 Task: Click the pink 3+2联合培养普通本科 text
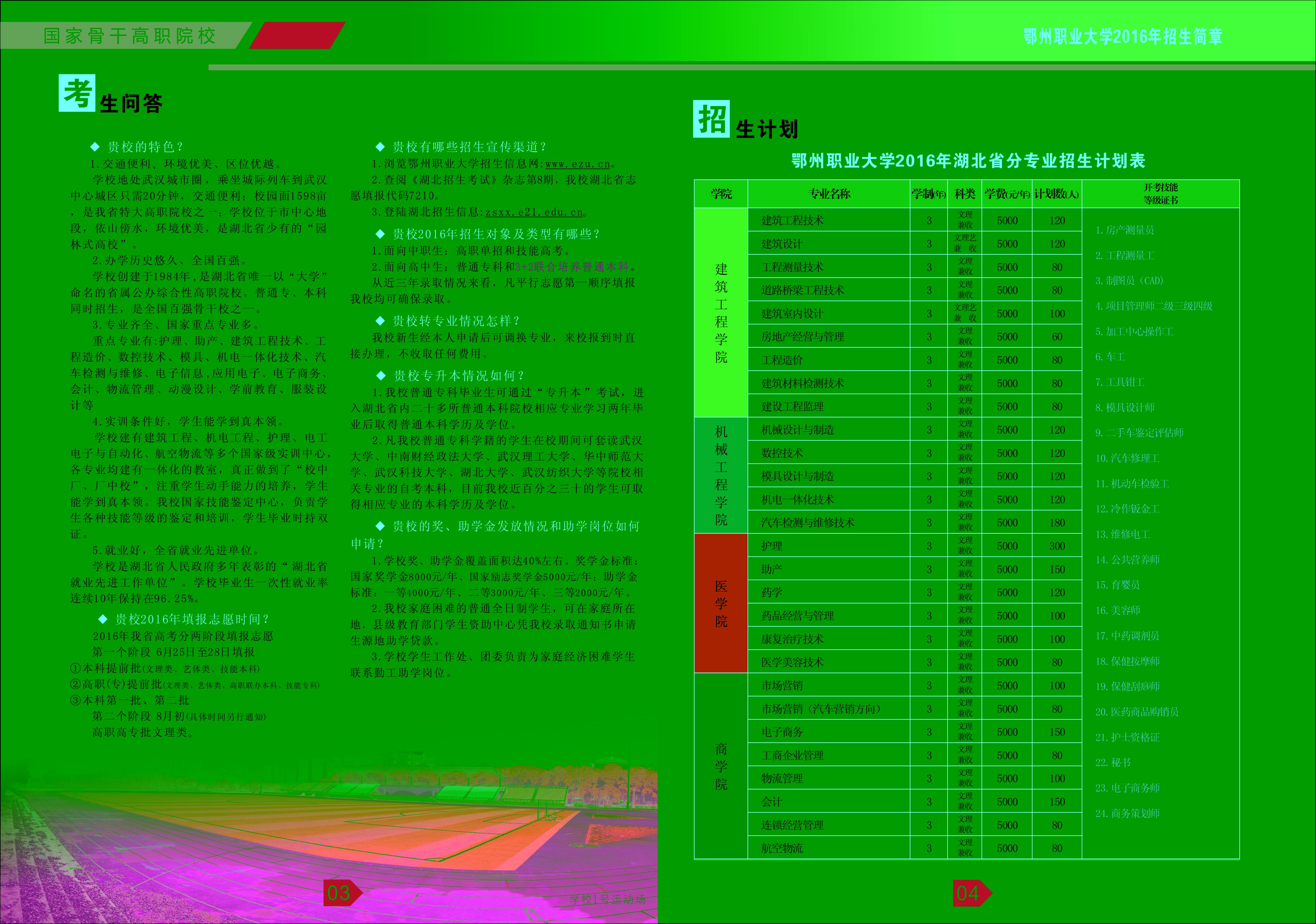click(571, 267)
